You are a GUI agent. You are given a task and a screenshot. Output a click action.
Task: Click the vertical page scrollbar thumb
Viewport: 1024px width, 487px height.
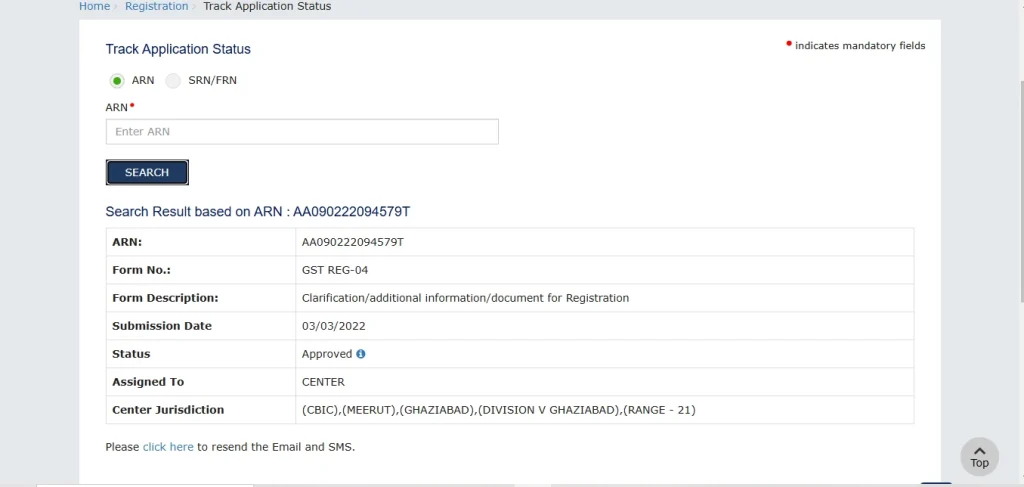tap(1021, 189)
